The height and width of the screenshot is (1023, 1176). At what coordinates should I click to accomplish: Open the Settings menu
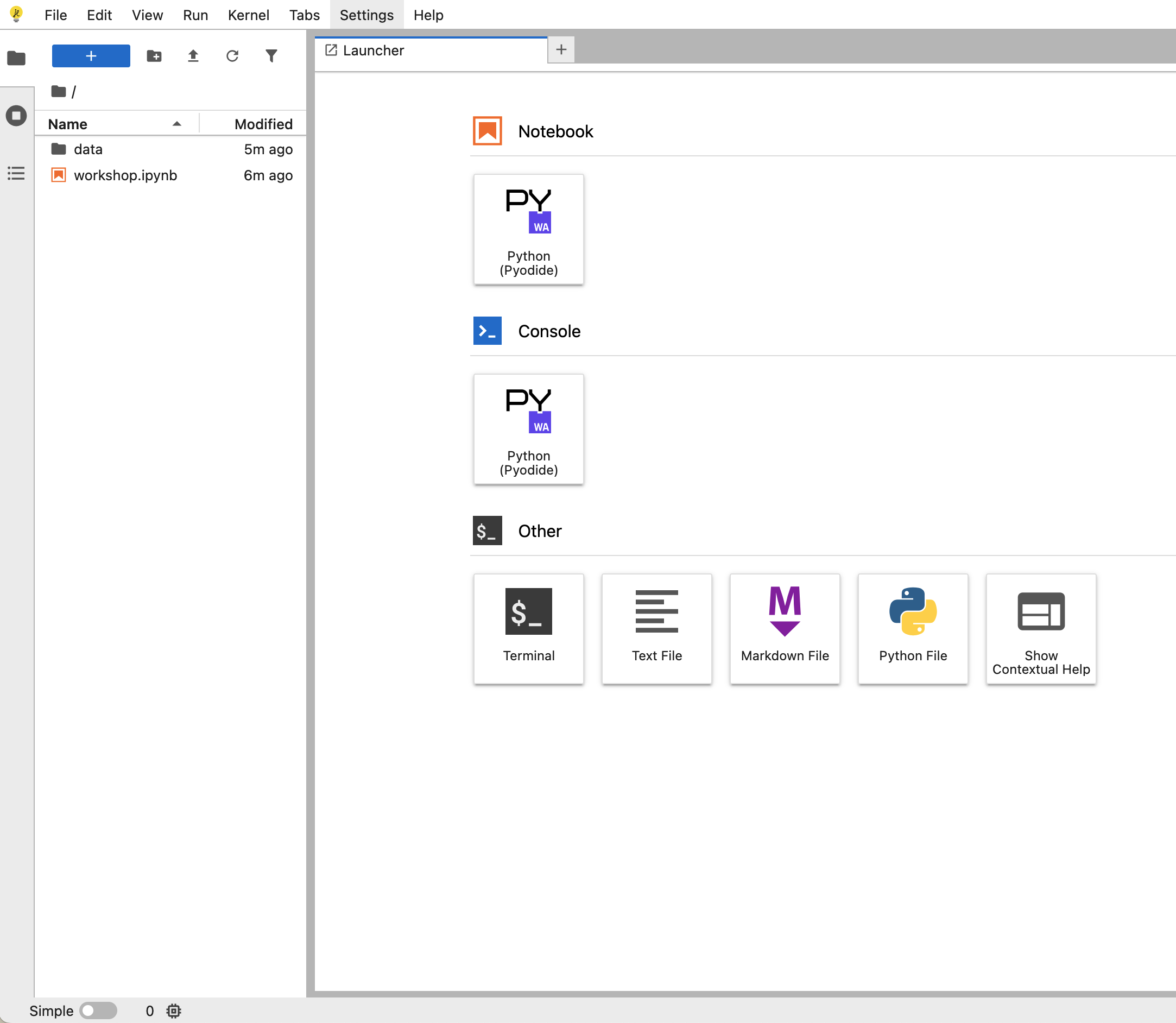(366, 15)
